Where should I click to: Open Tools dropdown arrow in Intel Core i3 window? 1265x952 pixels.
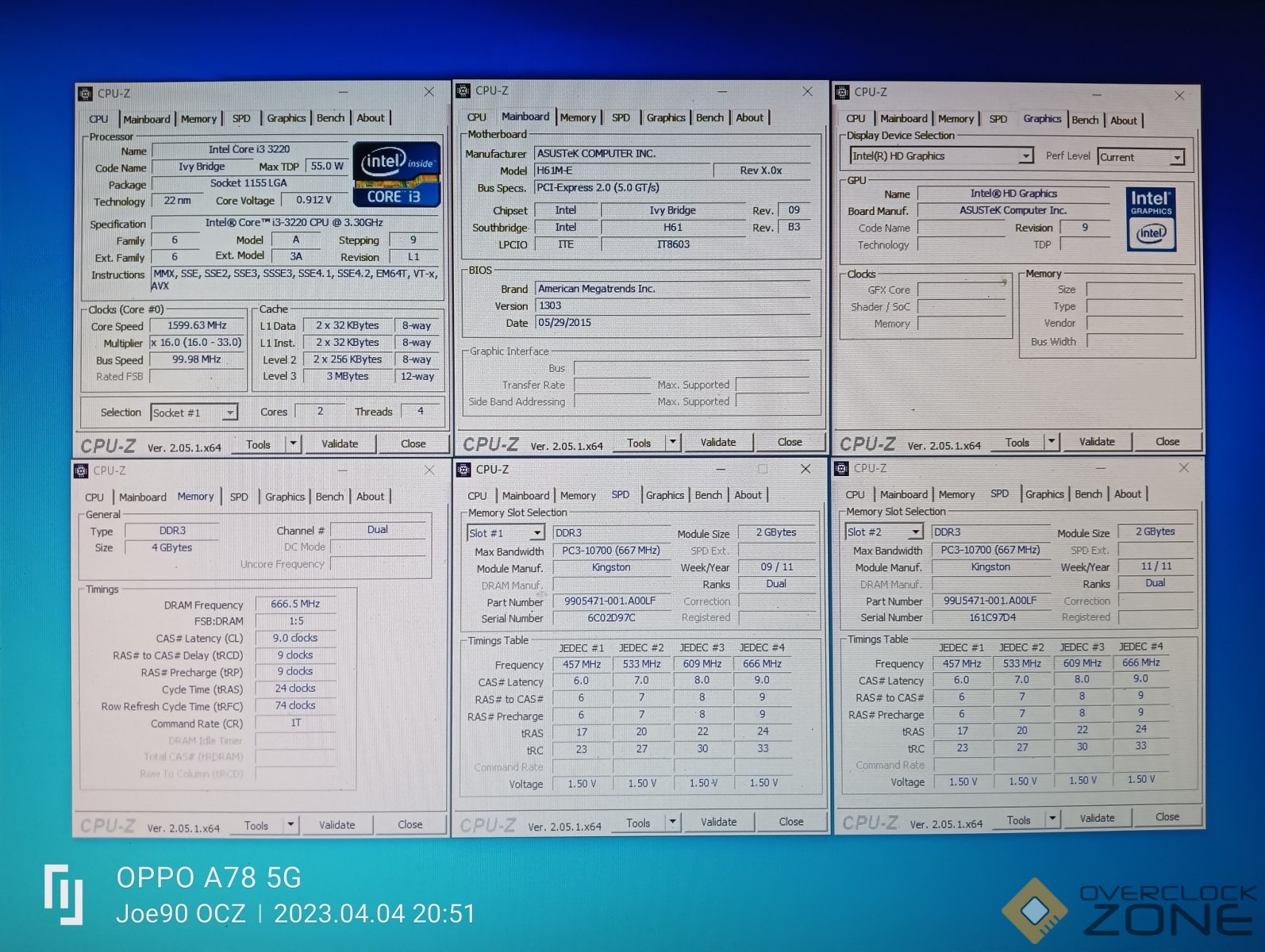[x=294, y=444]
